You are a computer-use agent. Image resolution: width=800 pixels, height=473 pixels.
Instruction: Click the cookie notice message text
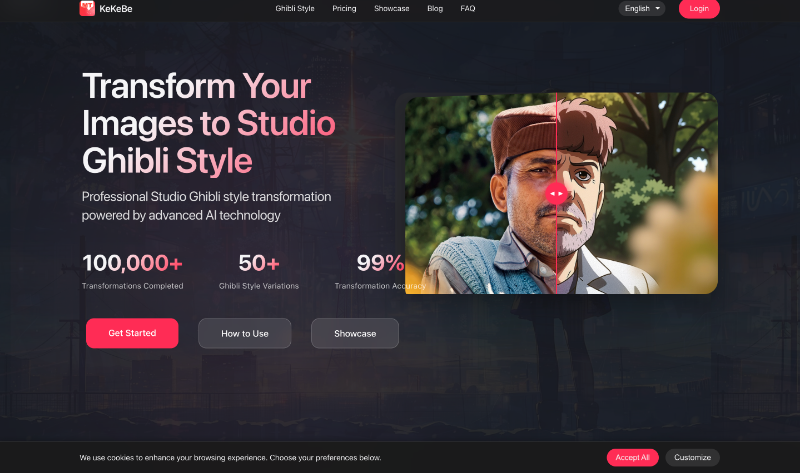[x=231, y=458]
